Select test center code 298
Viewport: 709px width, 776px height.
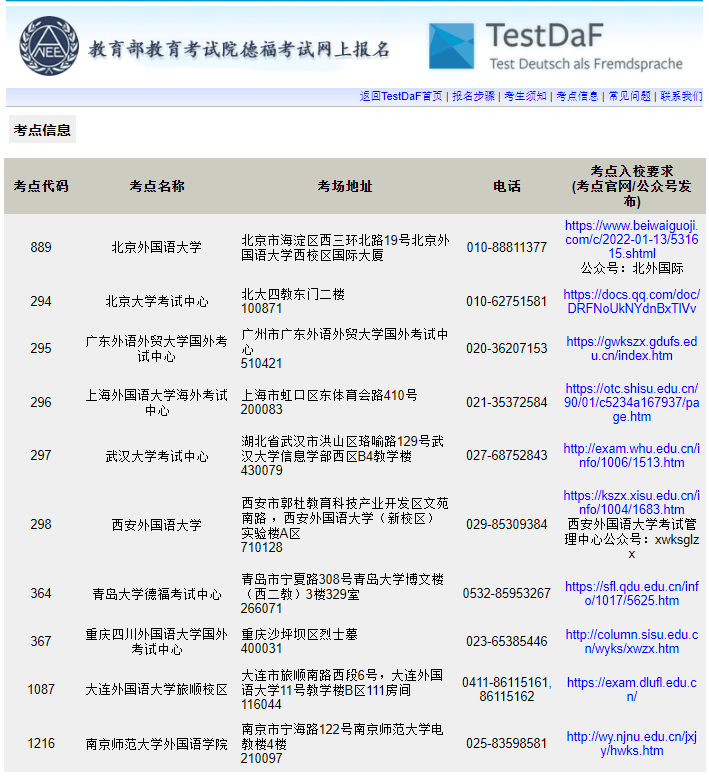(41, 525)
